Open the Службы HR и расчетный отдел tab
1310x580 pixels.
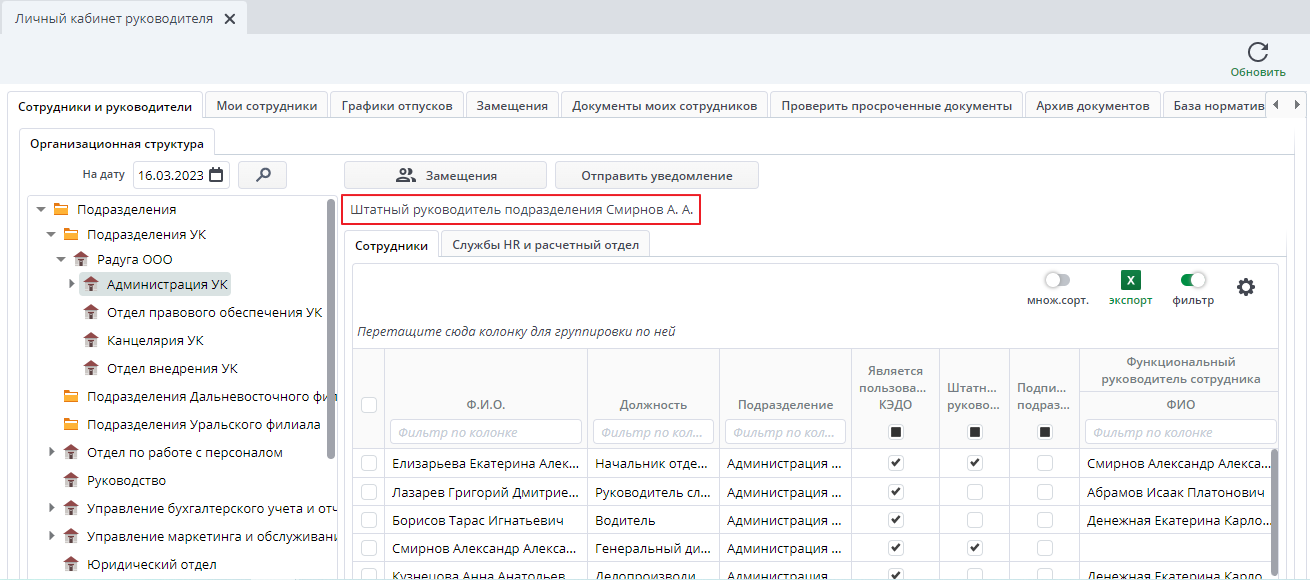click(x=545, y=244)
